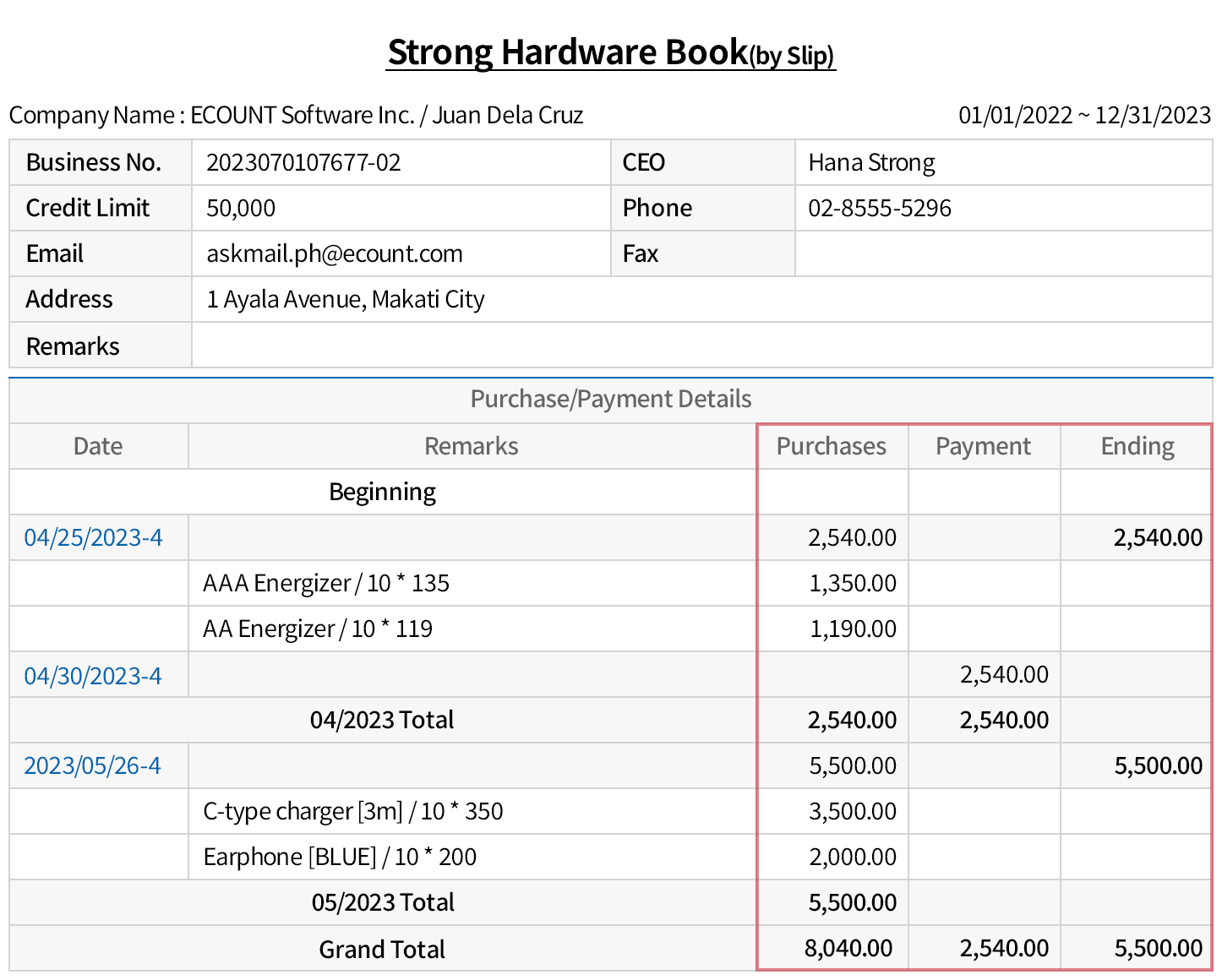
Task: Click the Purchases column header
Action: [x=832, y=447]
